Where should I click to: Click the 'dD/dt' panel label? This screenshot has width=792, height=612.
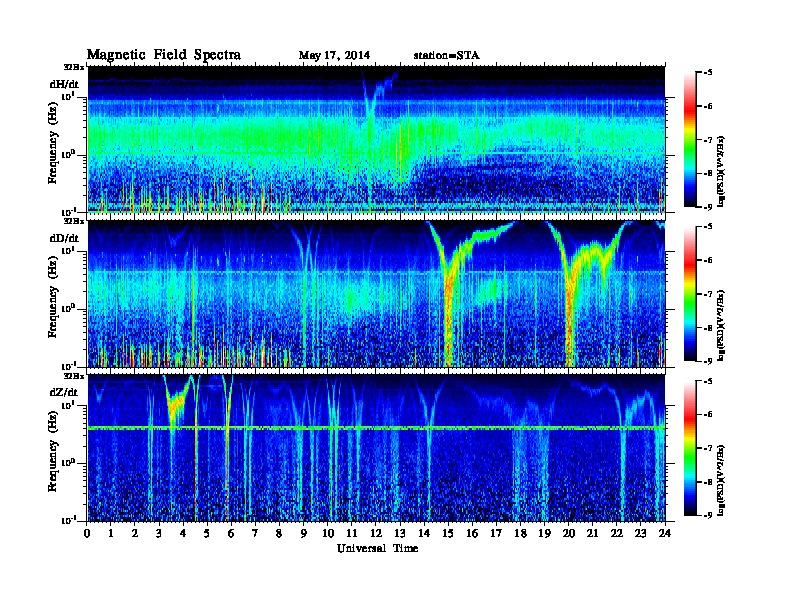point(64,238)
